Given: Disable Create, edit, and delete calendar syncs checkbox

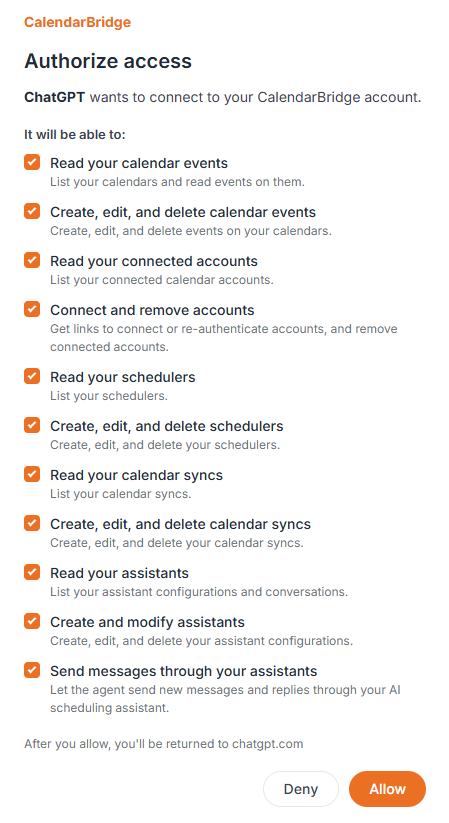Looking at the screenshot, I should (32, 523).
